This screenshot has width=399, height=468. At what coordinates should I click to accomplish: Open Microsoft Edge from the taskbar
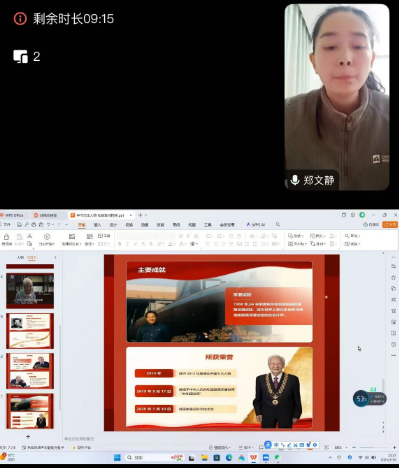tap(229, 458)
